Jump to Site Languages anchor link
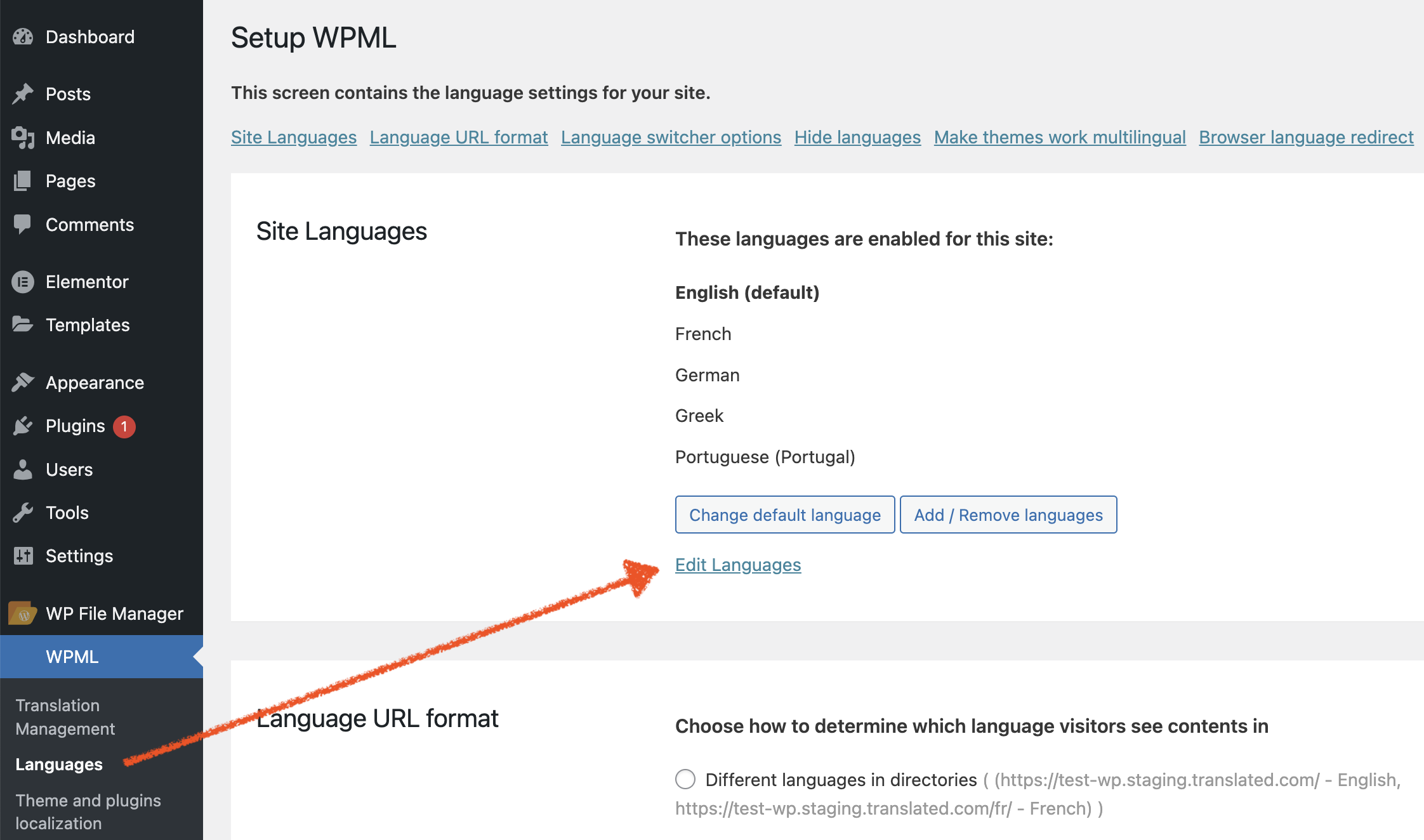 click(x=294, y=137)
